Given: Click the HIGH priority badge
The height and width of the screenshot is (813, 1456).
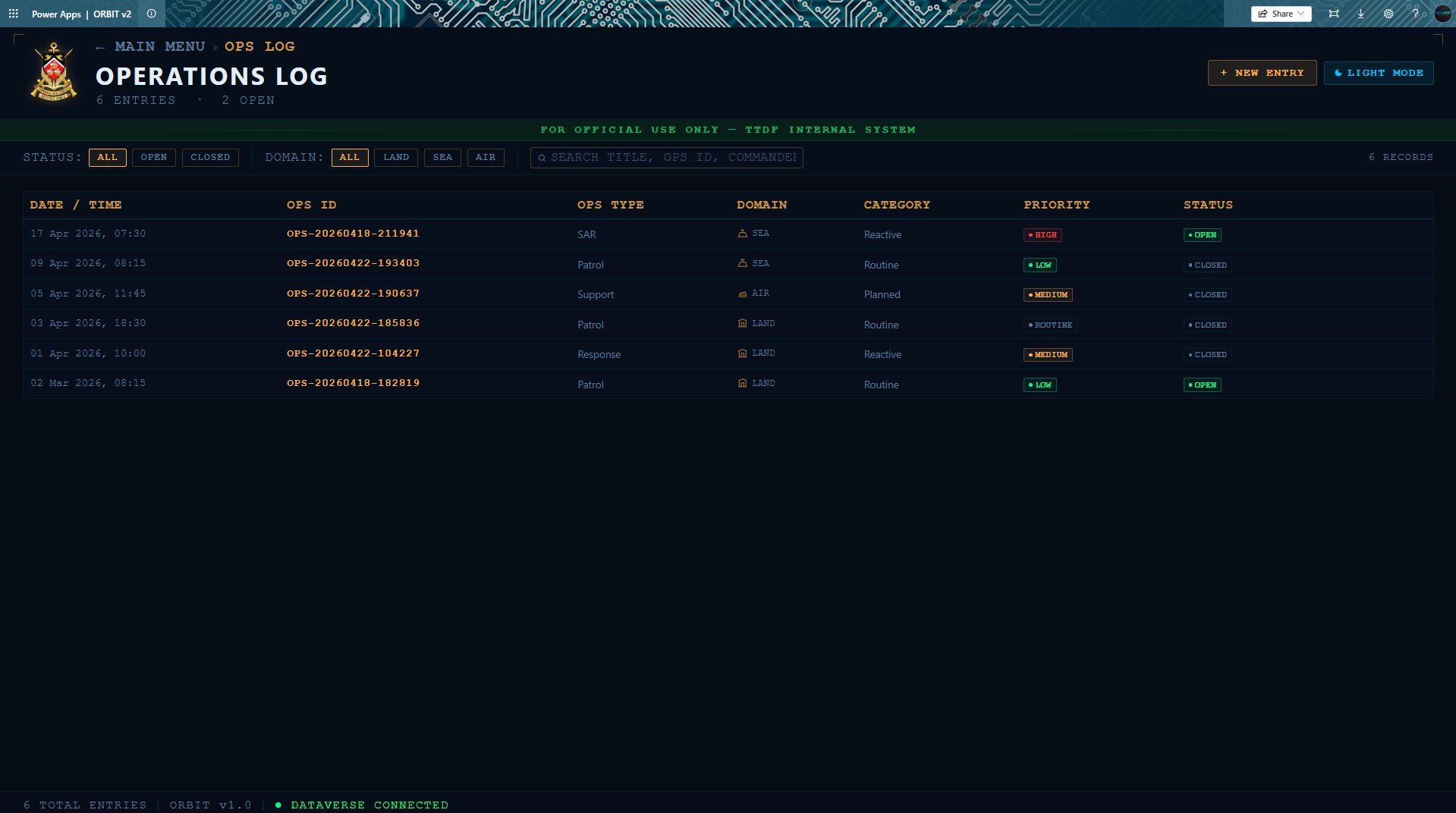Looking at the screenshot, I should [1042, 235].
